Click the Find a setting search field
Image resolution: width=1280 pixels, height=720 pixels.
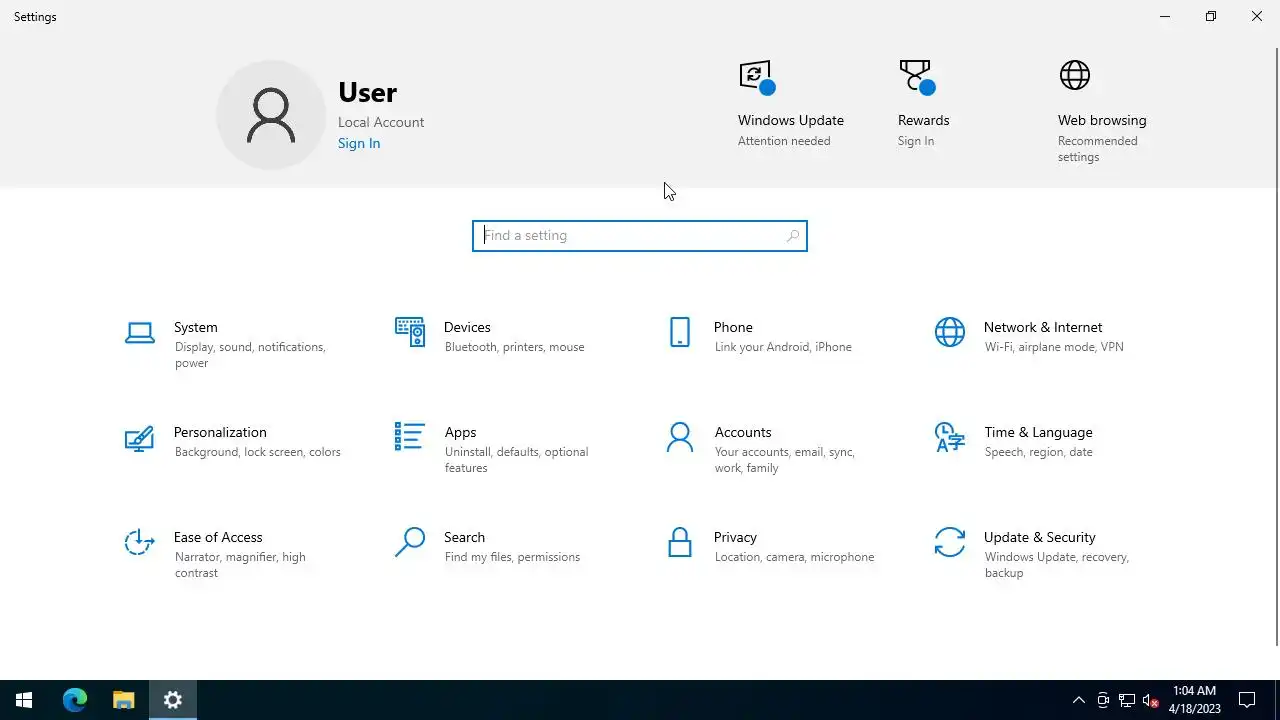[x=640, y=236]
